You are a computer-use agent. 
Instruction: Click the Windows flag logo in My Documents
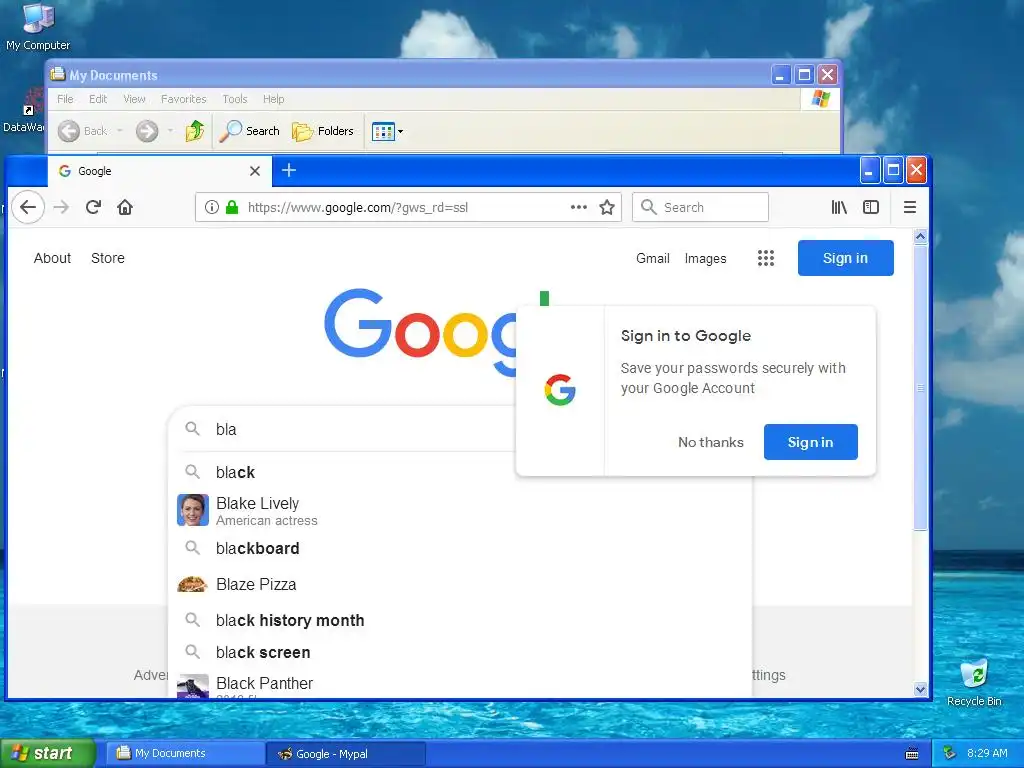820,99
